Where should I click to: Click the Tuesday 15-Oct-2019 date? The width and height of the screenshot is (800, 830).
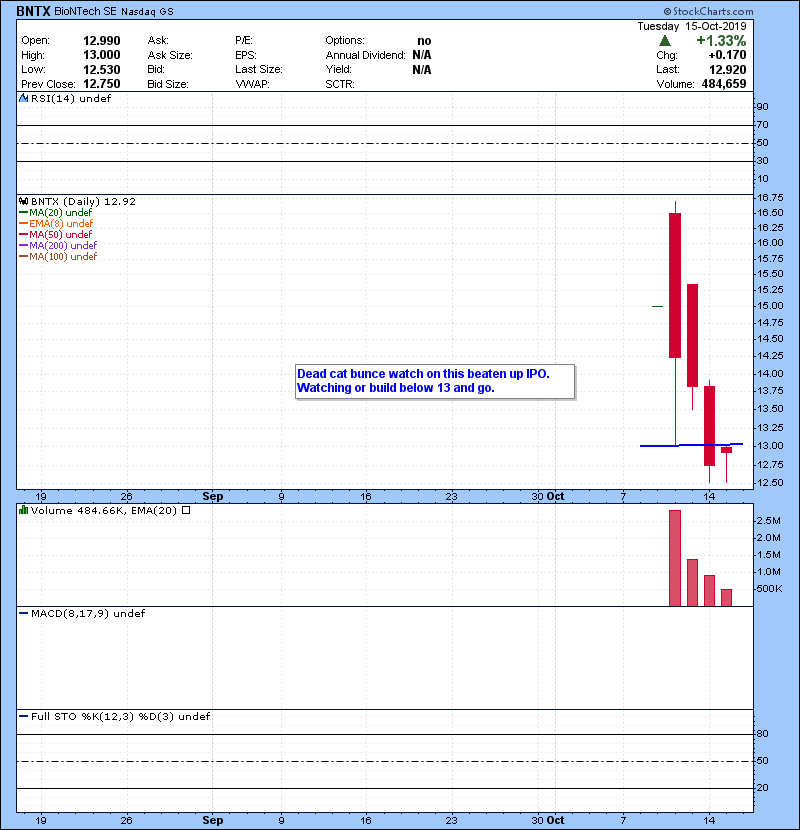click(692, 26)
